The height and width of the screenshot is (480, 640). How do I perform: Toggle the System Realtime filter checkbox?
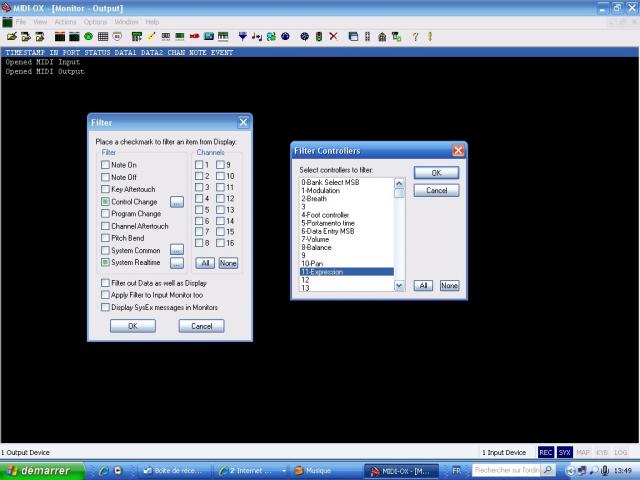pos(105,262)
